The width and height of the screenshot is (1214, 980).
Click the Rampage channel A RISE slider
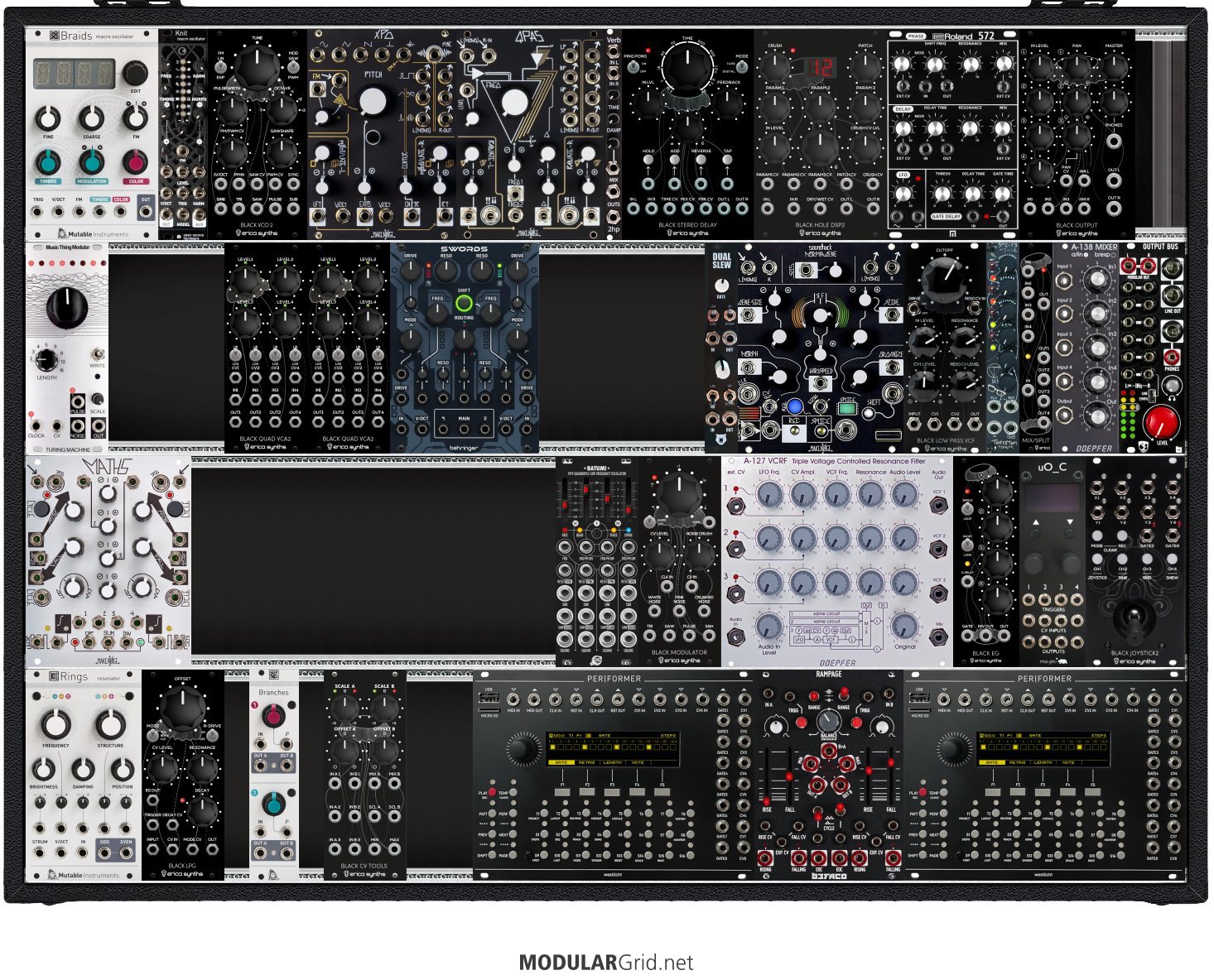767,778
